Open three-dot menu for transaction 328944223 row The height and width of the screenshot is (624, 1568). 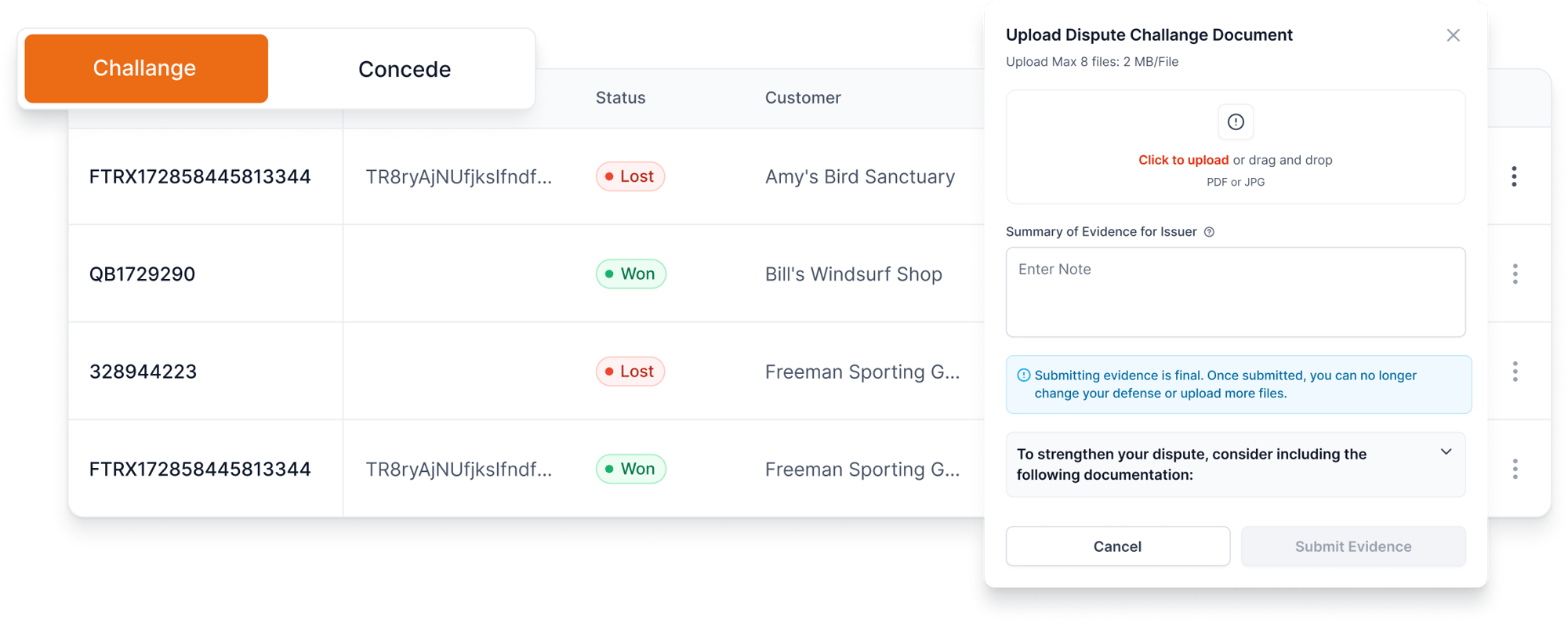(1515, 372)
